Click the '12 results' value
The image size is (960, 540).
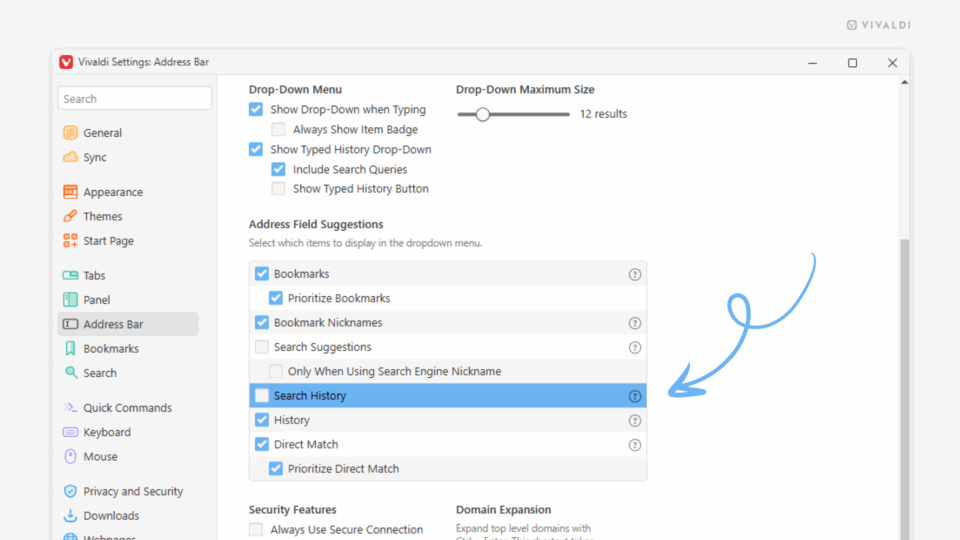603,114
